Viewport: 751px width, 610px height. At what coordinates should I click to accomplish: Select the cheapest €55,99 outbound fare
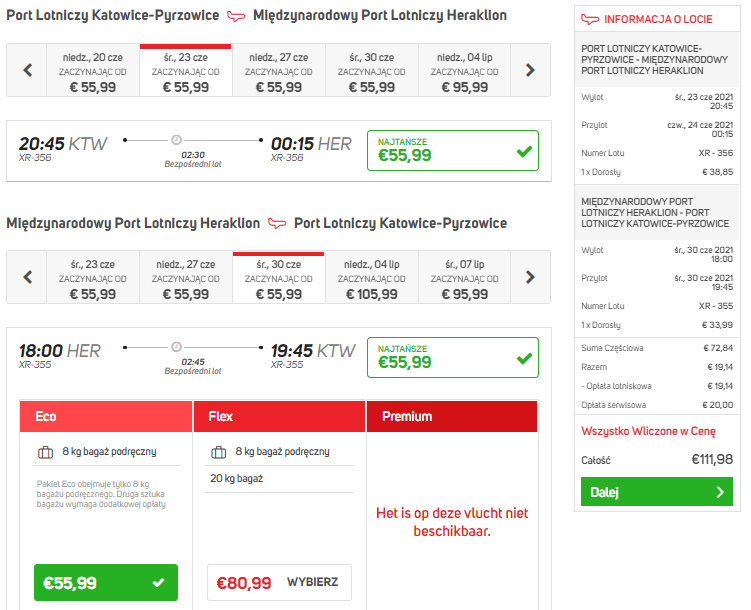click(x=453, y=150)
